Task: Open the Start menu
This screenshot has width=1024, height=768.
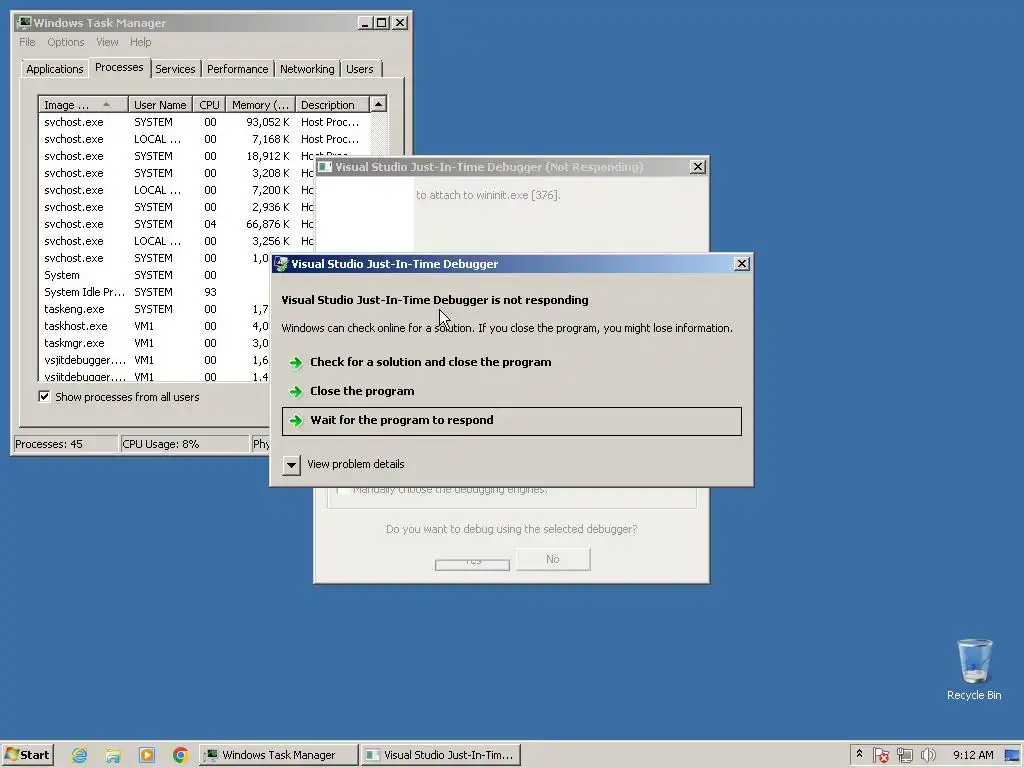Action: [27, 755]
